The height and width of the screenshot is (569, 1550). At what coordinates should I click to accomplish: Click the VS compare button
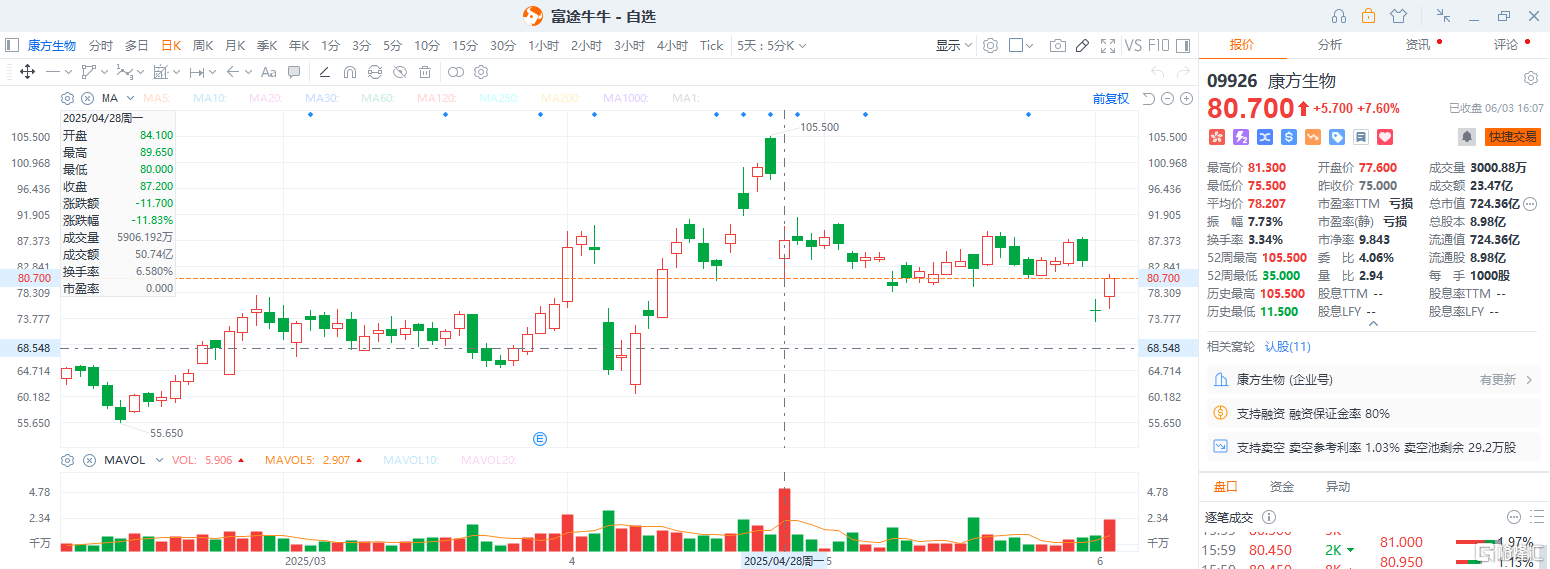coord(1133,45)
